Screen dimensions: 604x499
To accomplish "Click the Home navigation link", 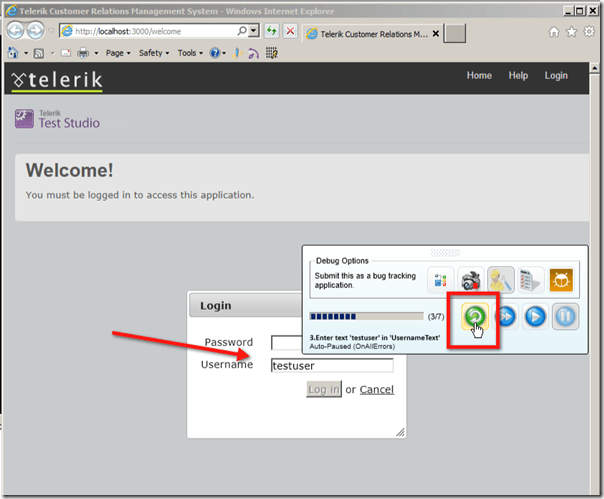I will 479,76.
